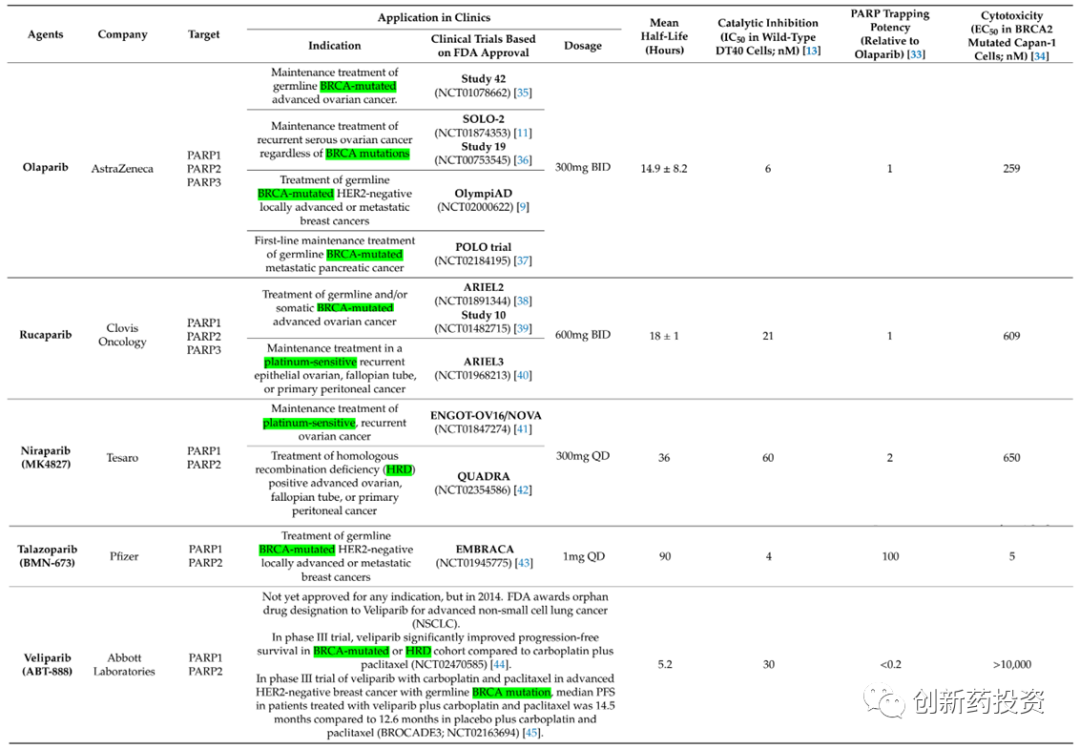1080x749 pixels.
Task: Click the 'Indication' sub-header
Action: [334, 45]
